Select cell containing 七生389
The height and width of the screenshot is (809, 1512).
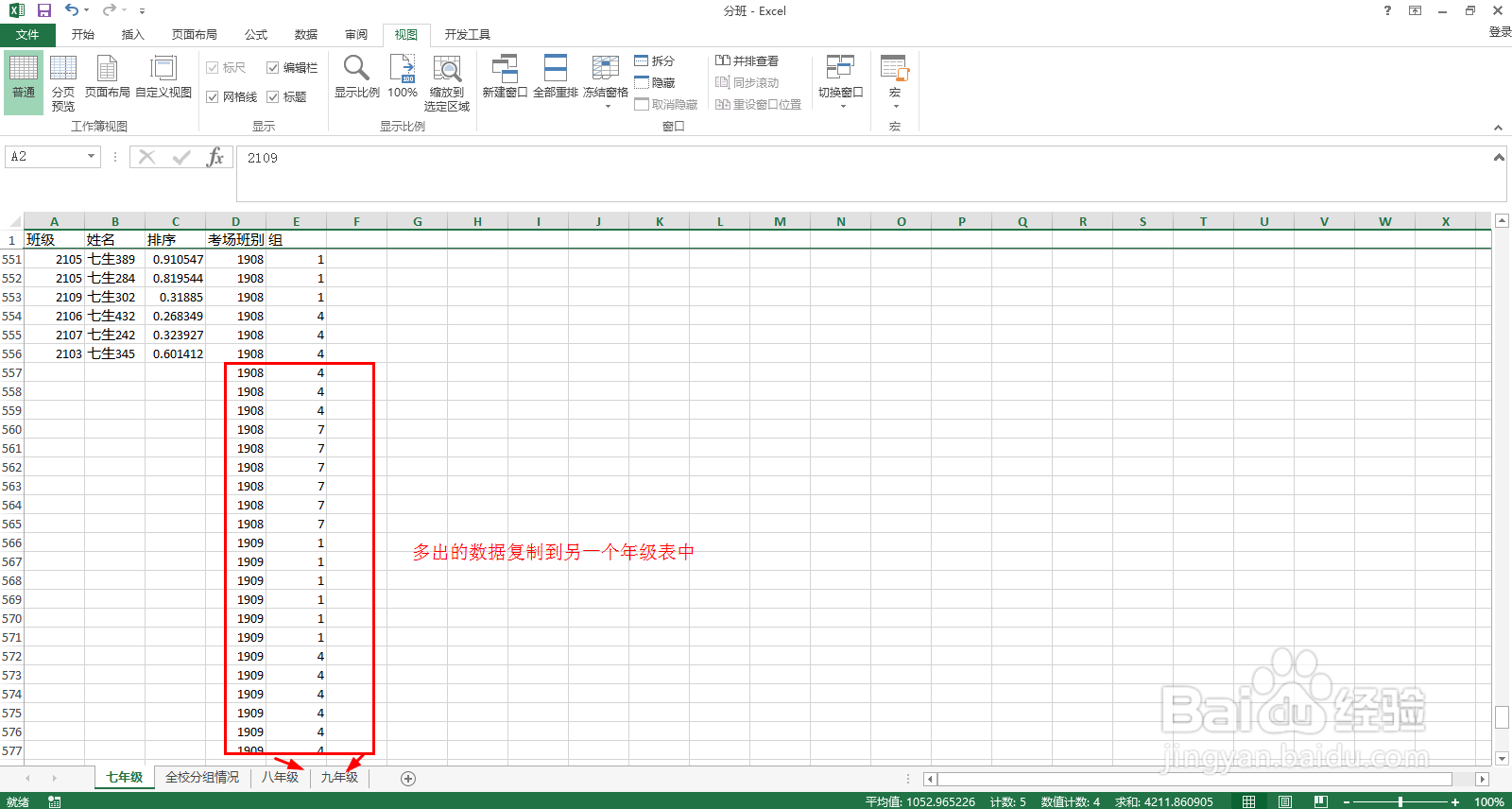tap(114, 259)
